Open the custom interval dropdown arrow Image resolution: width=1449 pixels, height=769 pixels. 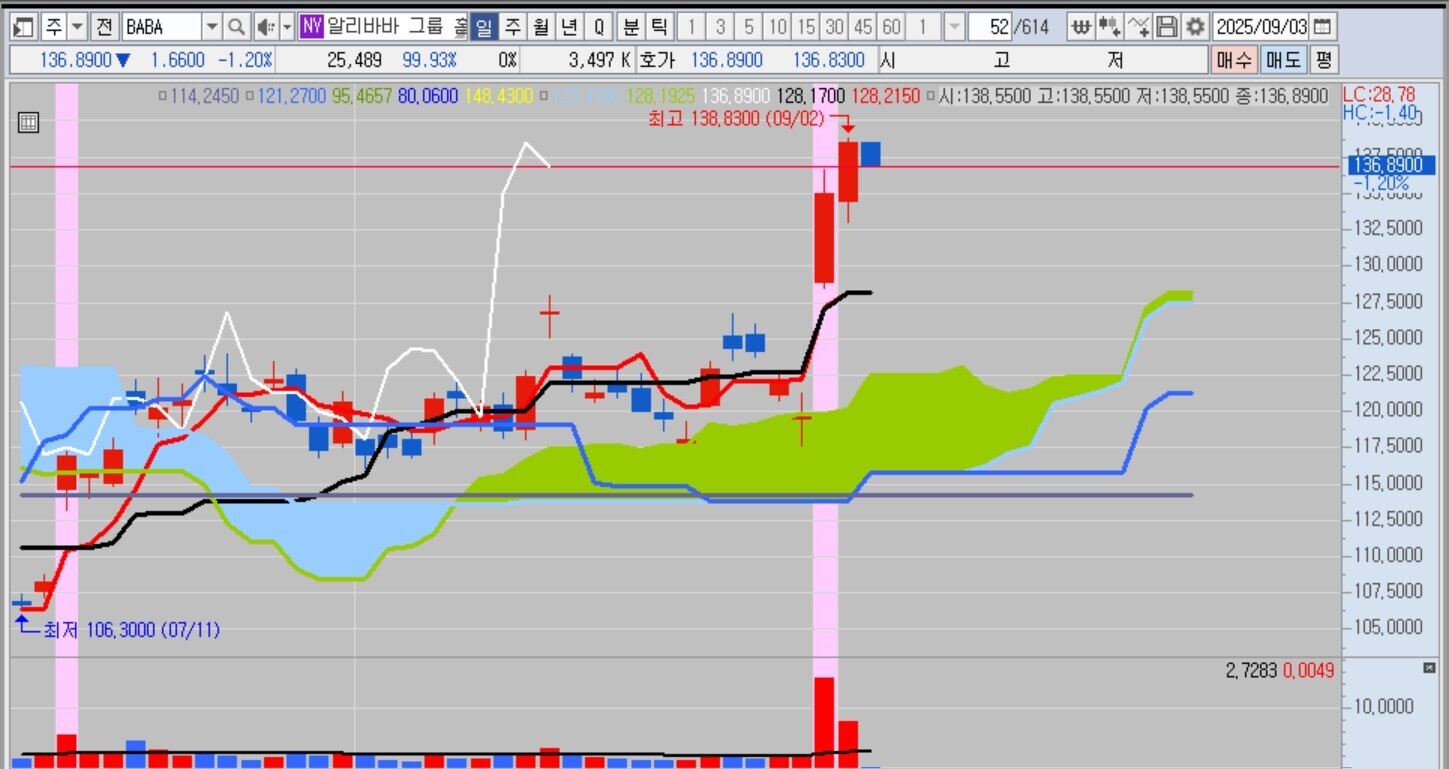pyautogui.click(x=954, y=26)
